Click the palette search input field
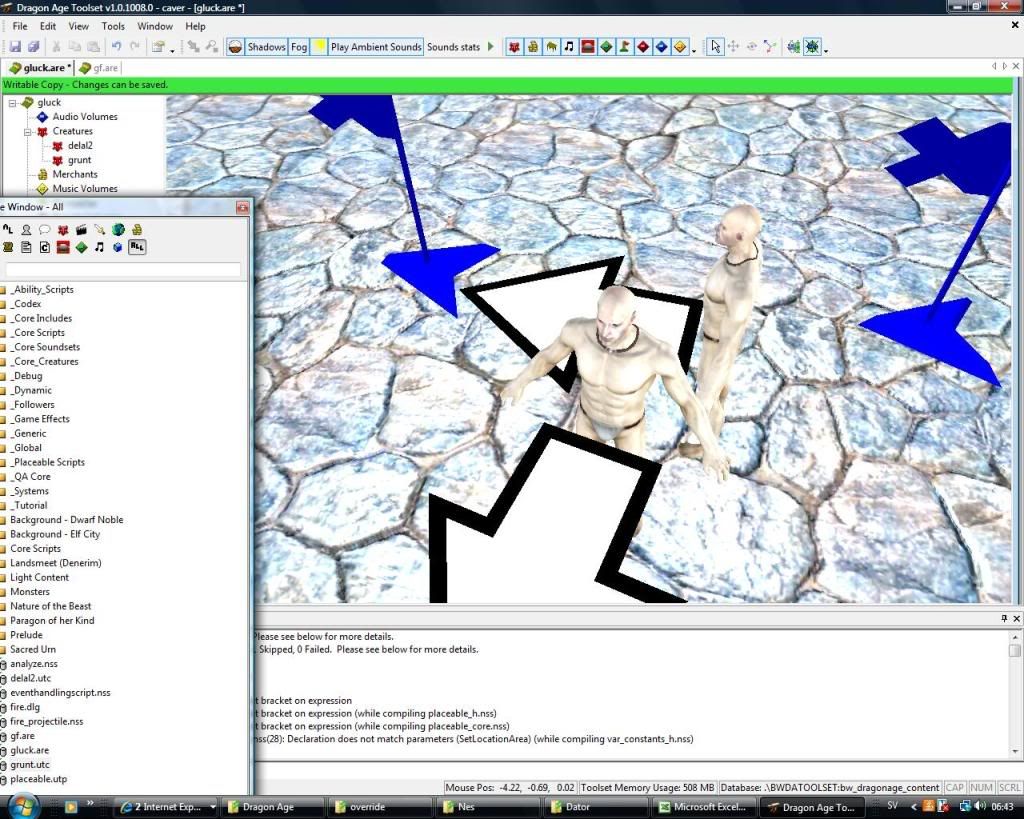Screen dimensions: 1024x819 [x=123, y=270]
